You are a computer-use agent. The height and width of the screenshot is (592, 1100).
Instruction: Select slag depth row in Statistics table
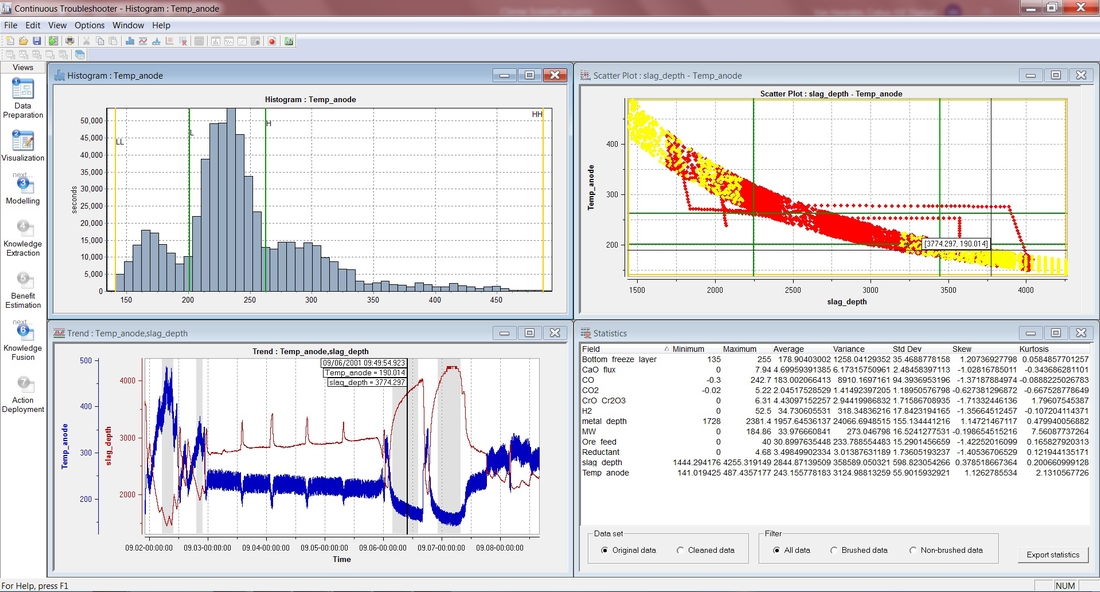click(x=836, y=462)
